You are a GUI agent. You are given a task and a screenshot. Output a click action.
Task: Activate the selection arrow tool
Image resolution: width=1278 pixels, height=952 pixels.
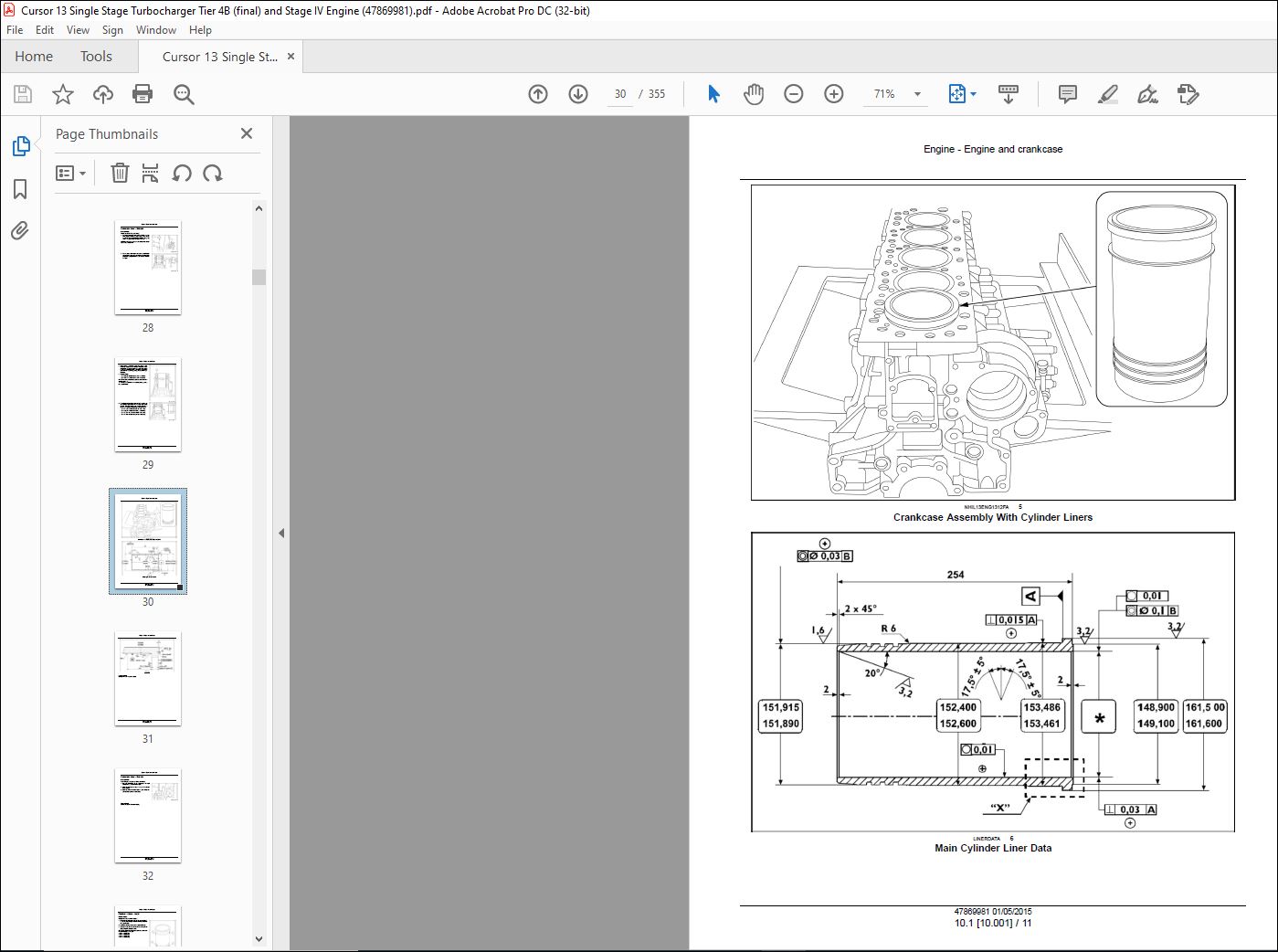[x=713, y=94]
